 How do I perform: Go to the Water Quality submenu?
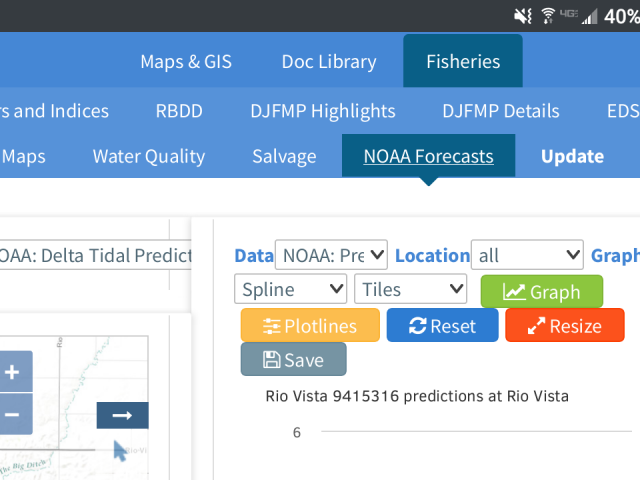pyautogui.click(x=149, y=156)
